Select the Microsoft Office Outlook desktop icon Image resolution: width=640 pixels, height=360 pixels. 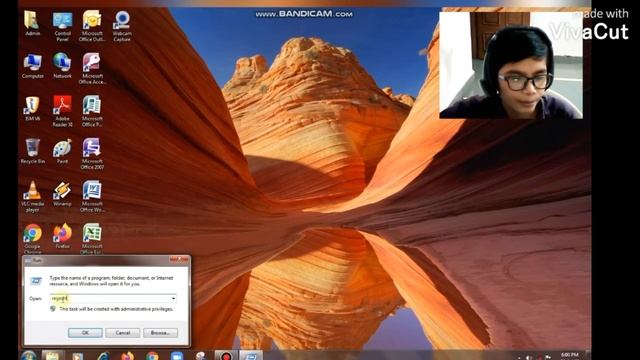tap(92, 26)
